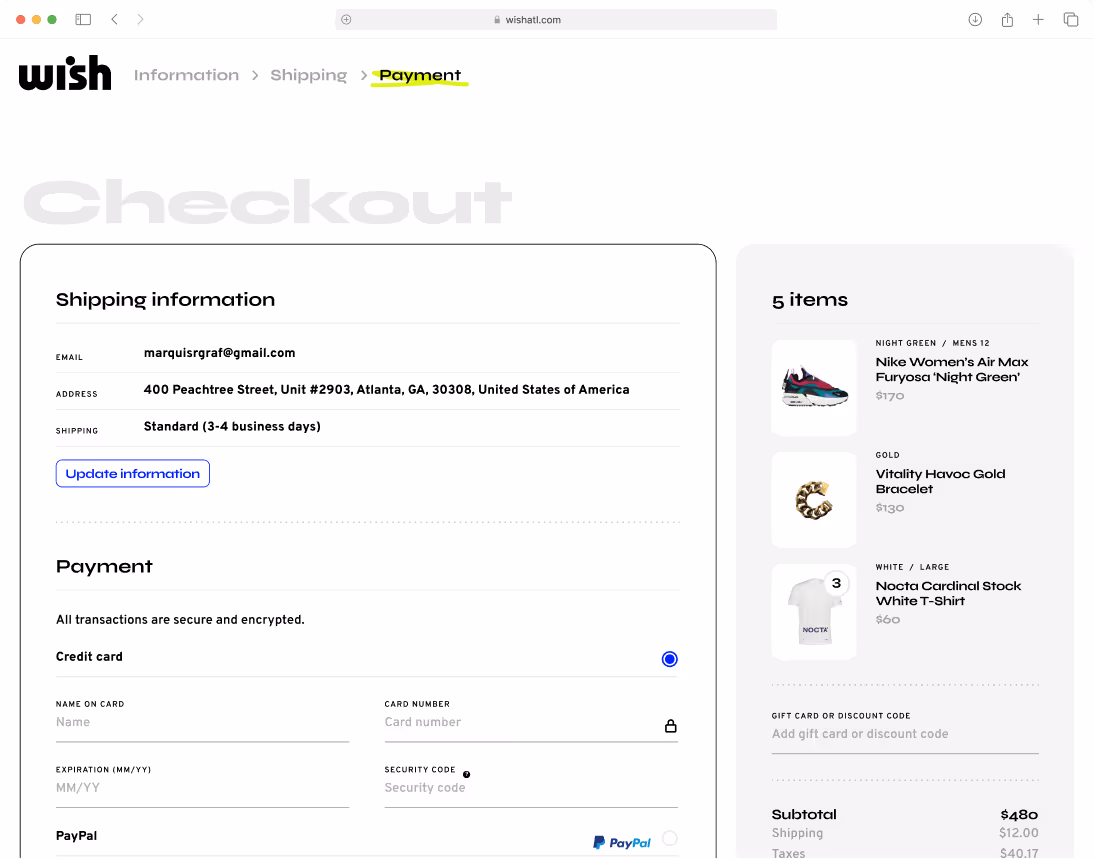Open the white T-shirt thumbnail
The image size is (1094, 859).
pyautogui.click(x=814, y=612)
